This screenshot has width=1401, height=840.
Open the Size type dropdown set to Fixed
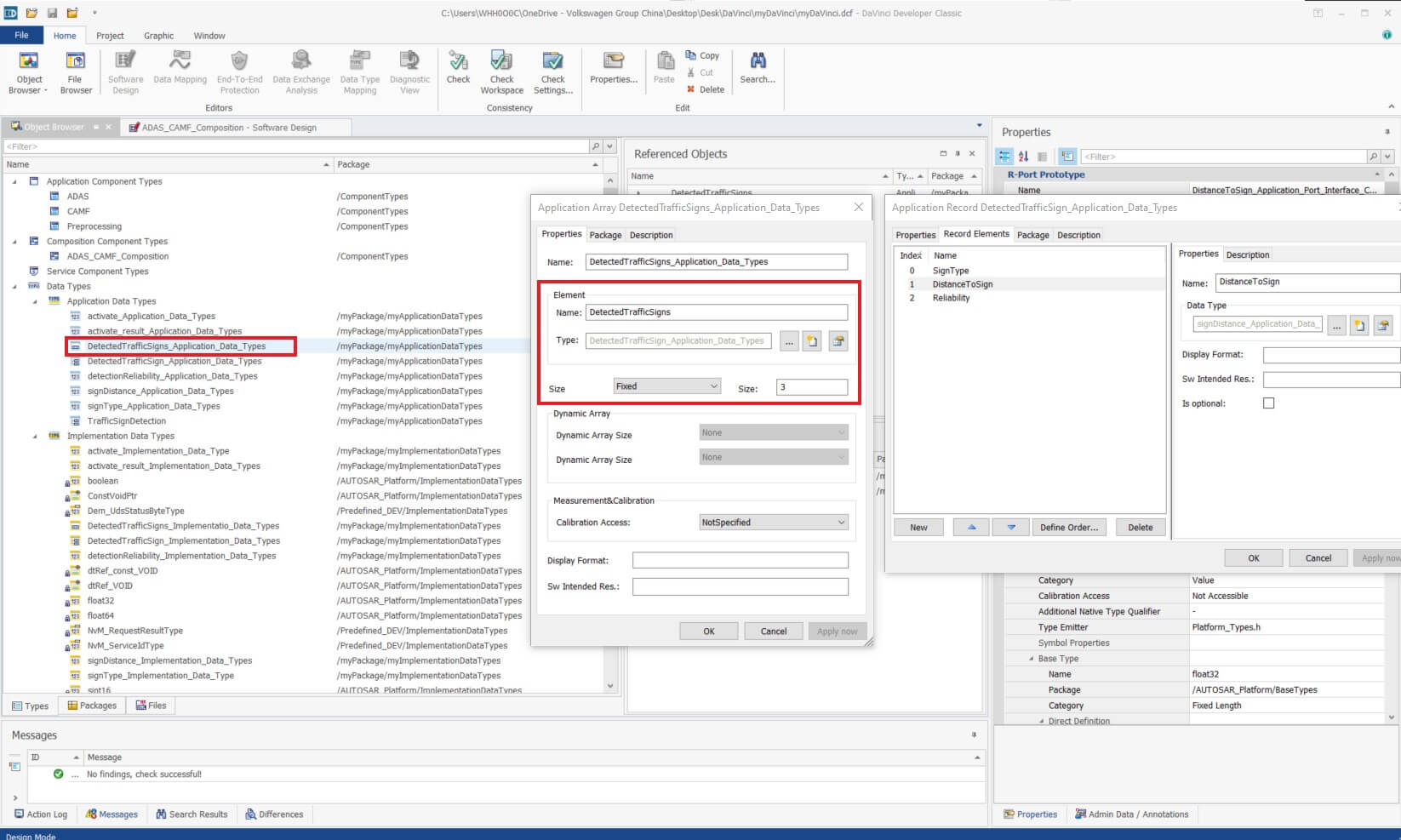point(666,386)
